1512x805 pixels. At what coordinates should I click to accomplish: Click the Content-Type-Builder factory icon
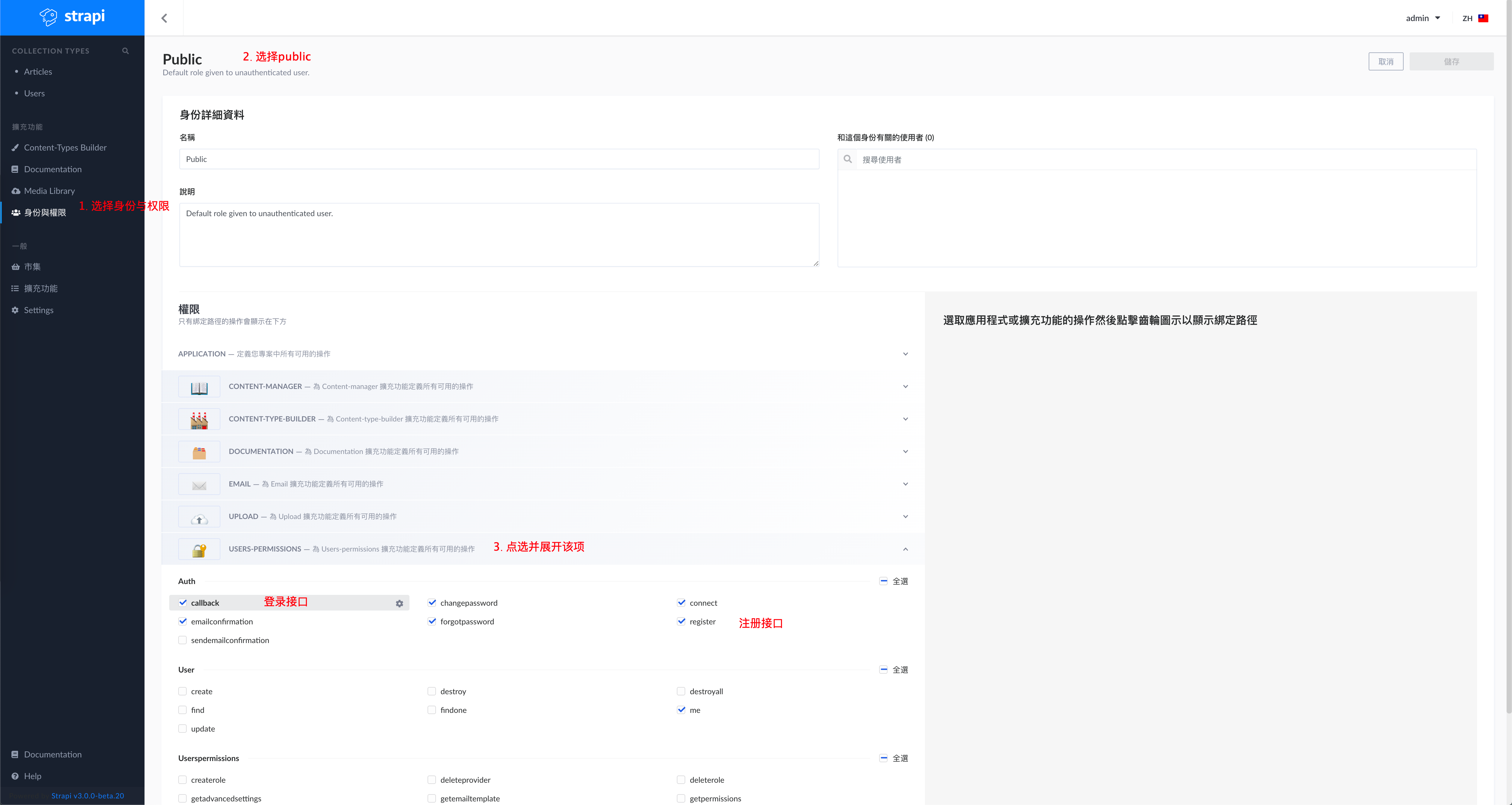(199, 420)
